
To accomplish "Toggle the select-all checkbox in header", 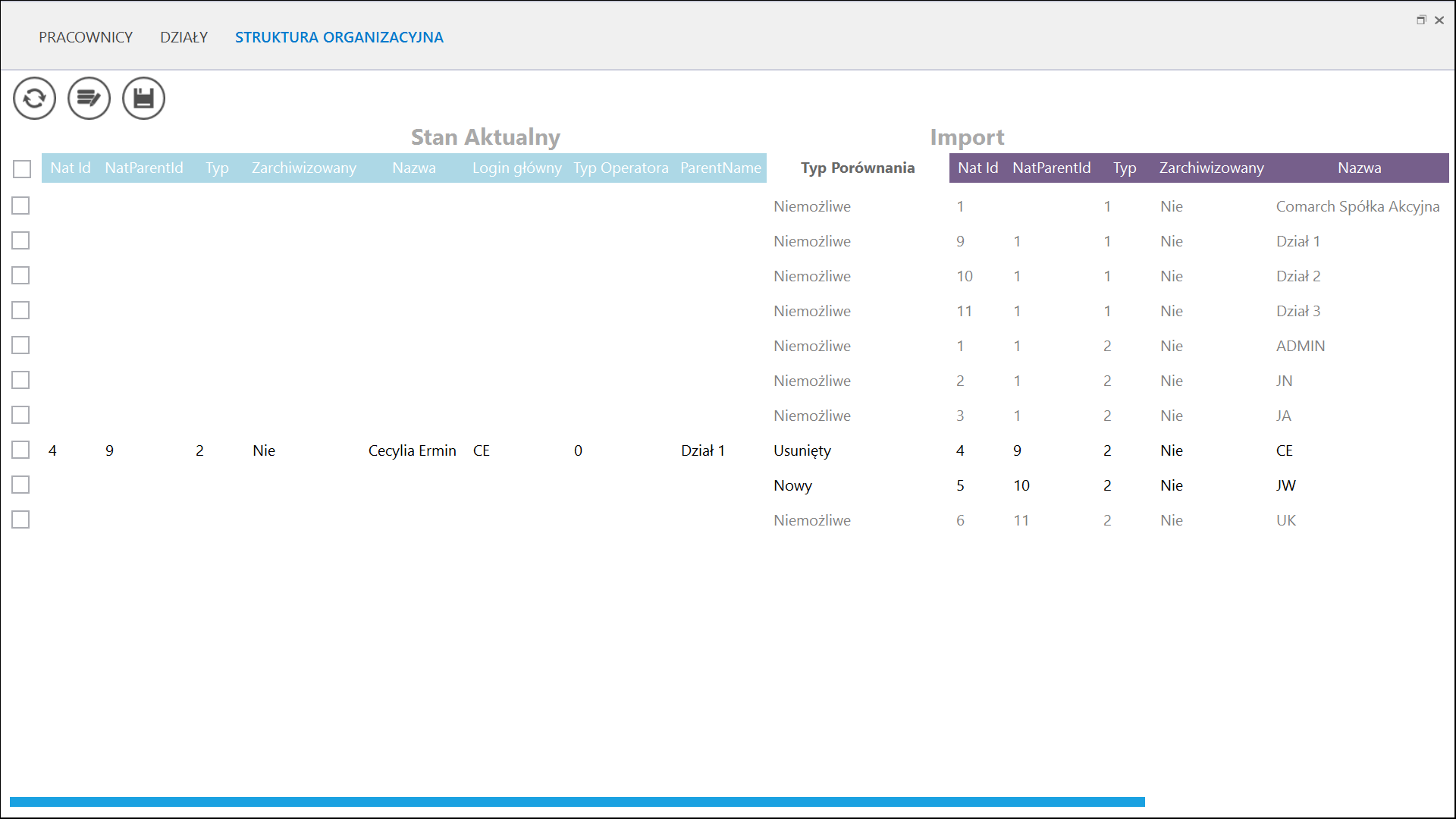I will tap(22, 168).
